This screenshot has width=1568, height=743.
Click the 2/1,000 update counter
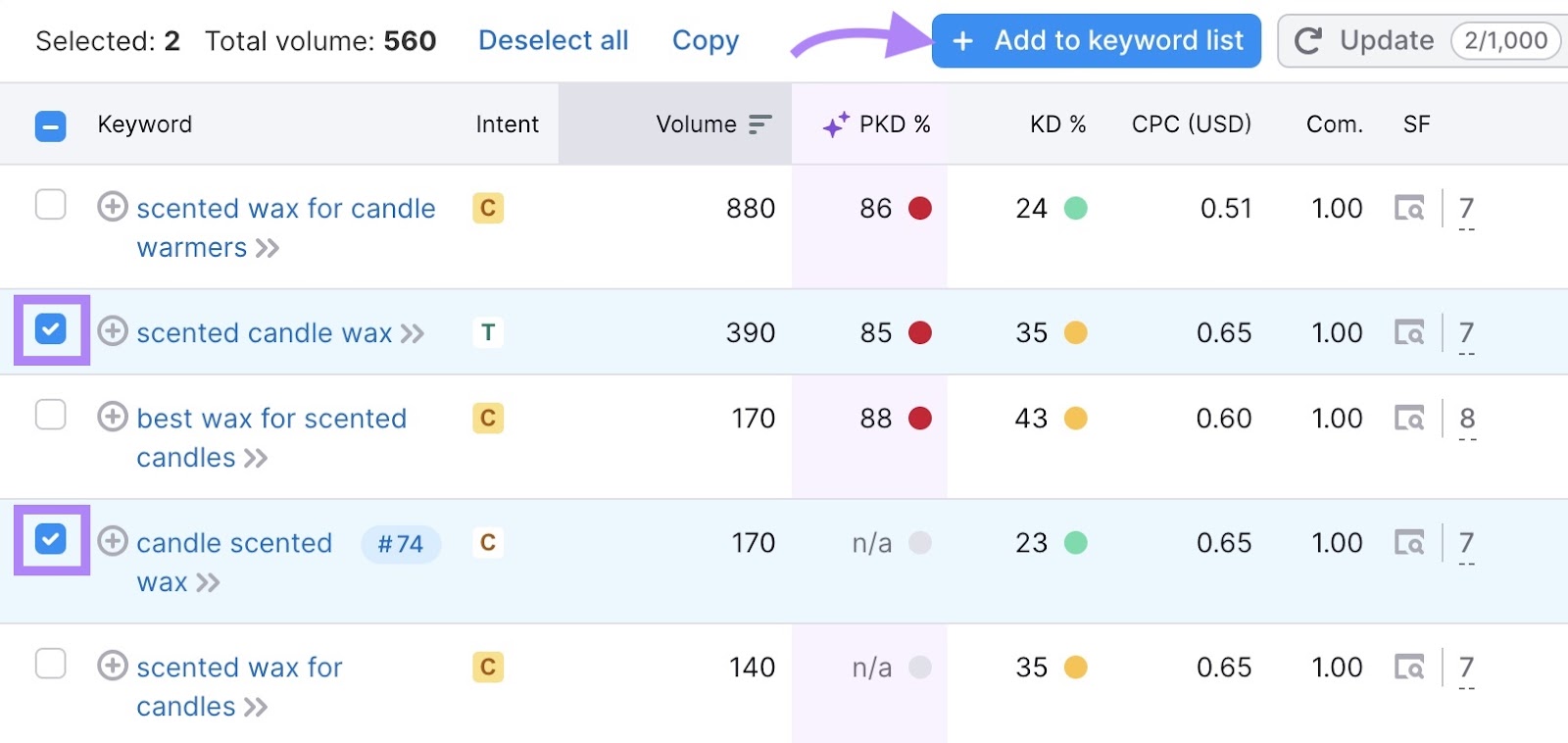pyautogui.click(x=1505, y=40)
